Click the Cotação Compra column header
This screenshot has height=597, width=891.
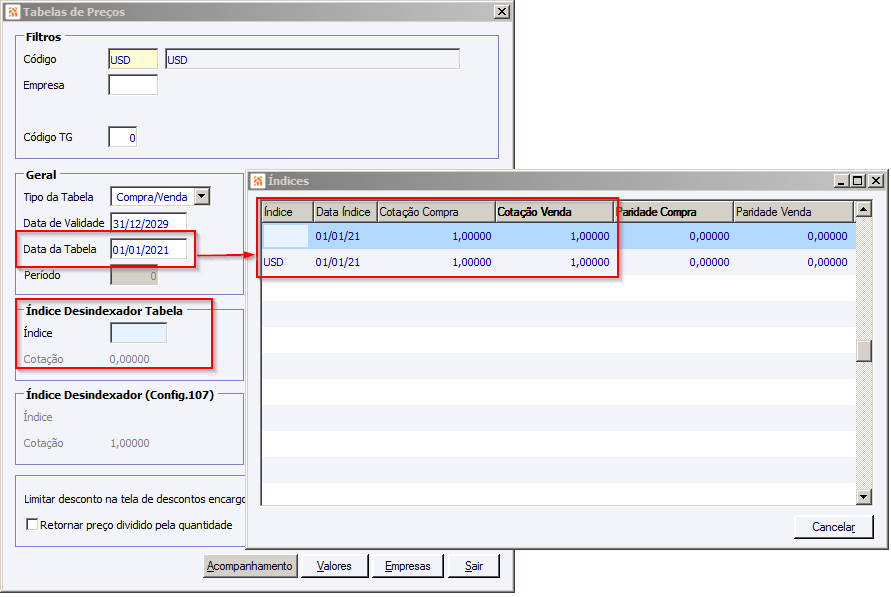[436, 212]
